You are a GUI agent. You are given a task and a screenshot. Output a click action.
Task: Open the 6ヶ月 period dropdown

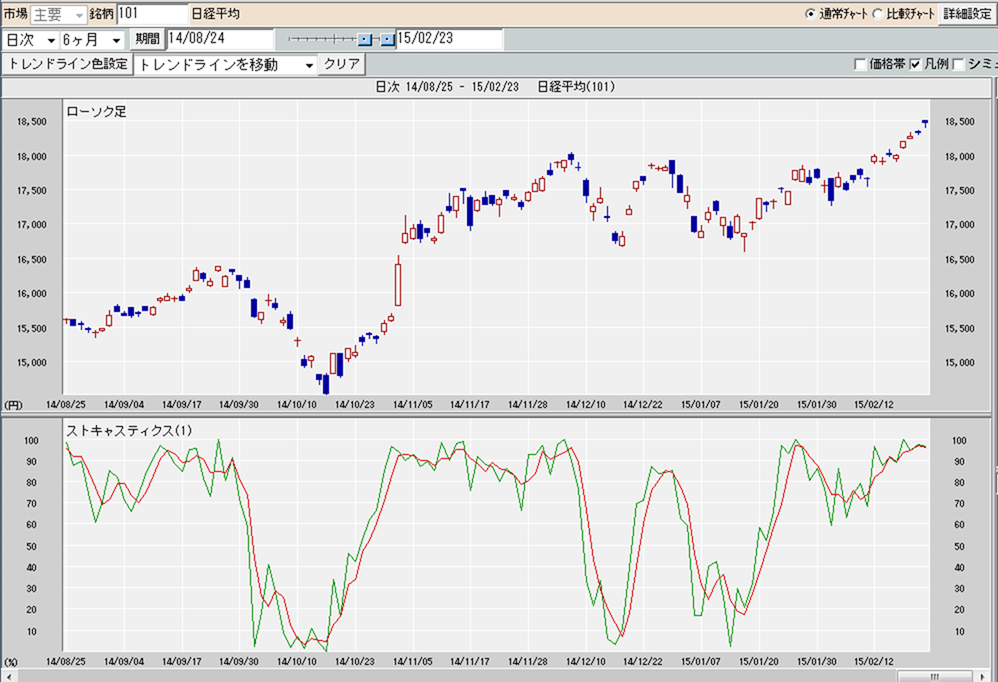click(92, 40)
